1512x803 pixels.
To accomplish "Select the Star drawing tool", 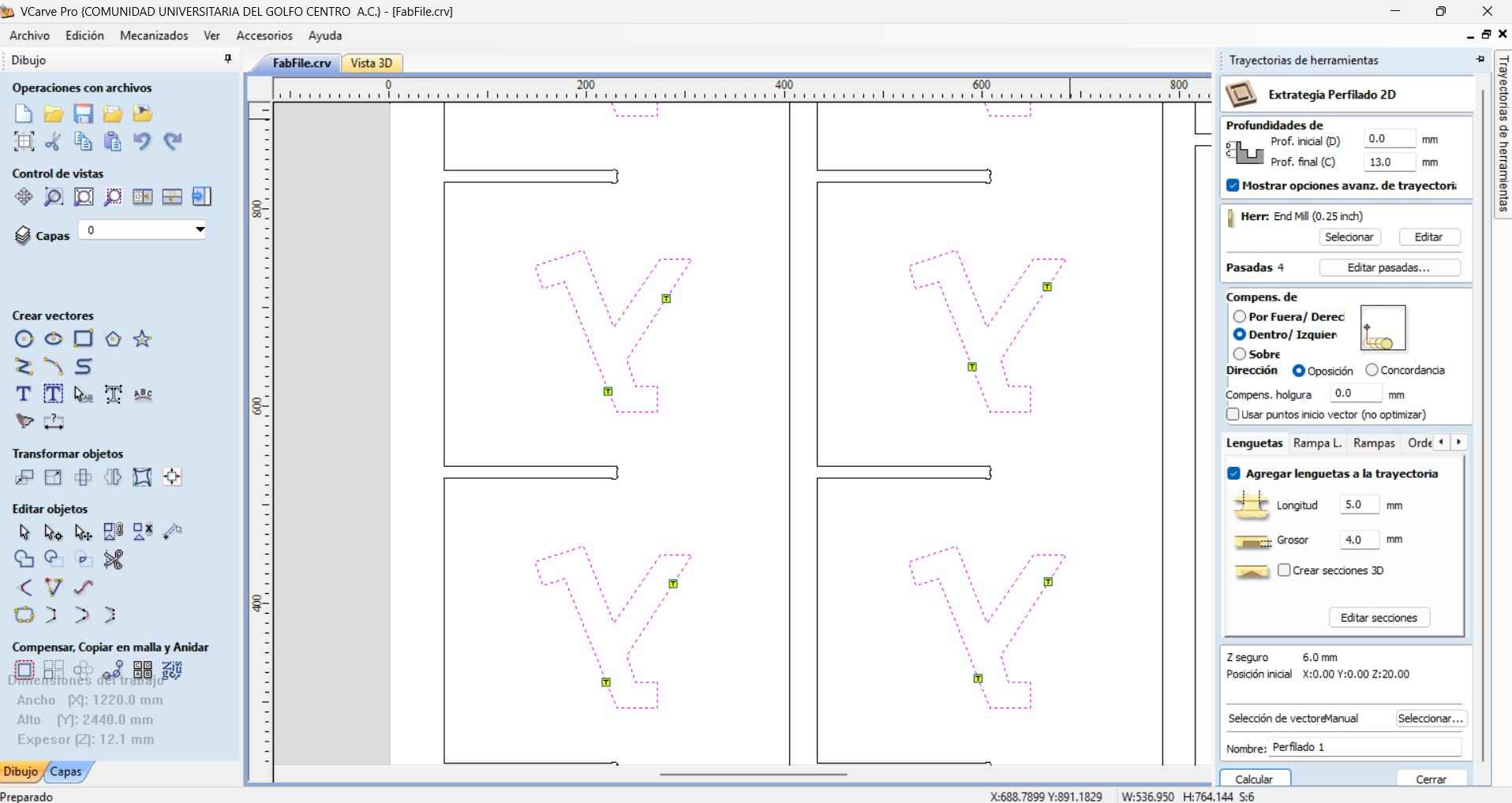I will coord(142,339).
